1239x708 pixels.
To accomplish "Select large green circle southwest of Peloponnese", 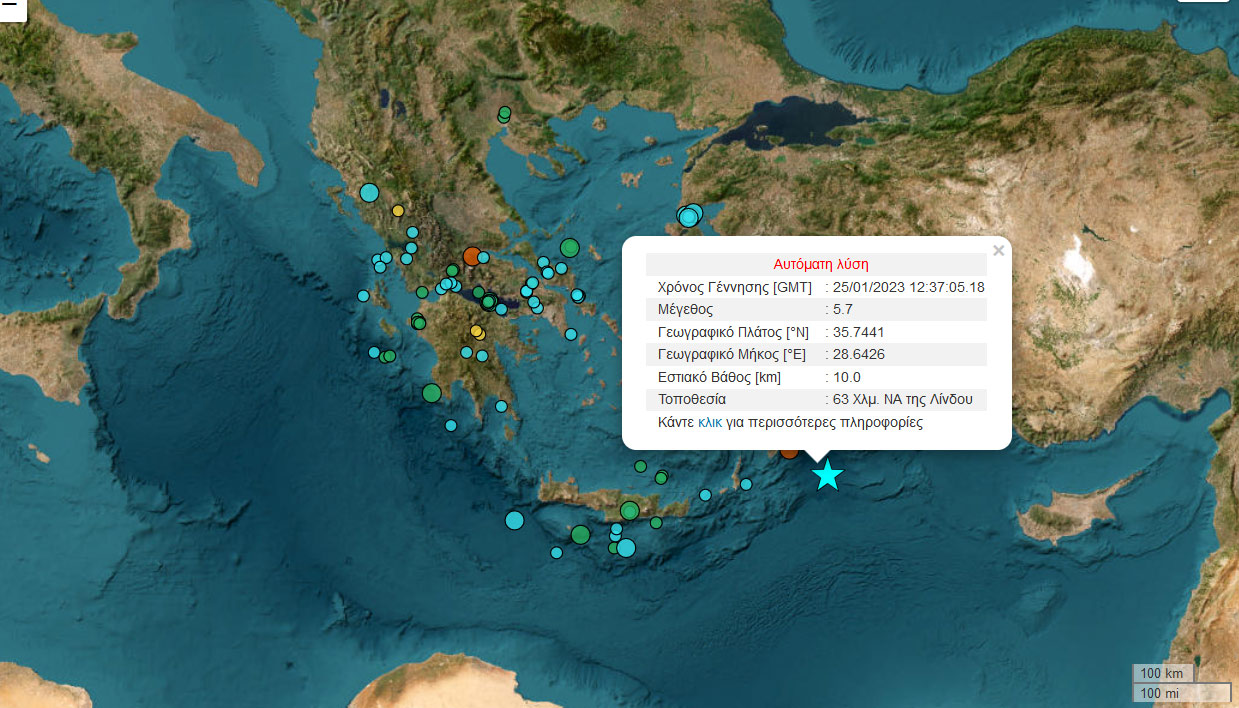I will pyautogui.click(x=431, y=393).
